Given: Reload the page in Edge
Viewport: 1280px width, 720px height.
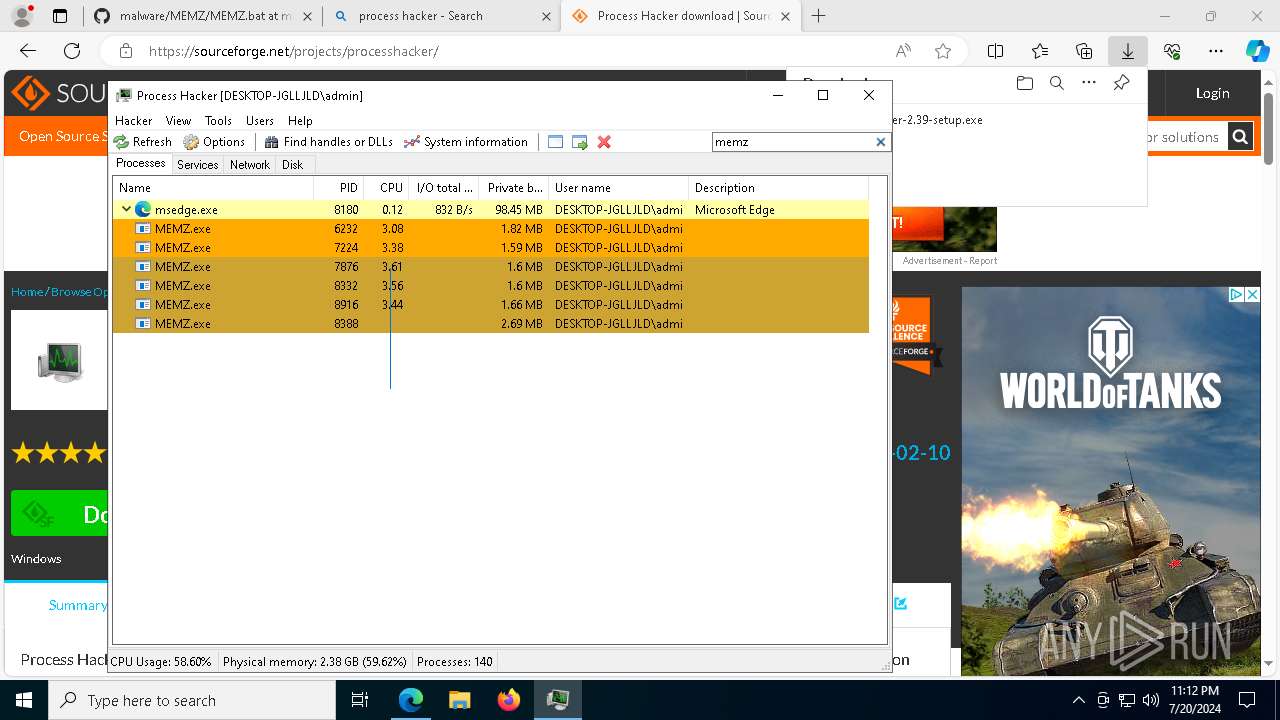Looking at the screenshot, I should pos(72,51).
